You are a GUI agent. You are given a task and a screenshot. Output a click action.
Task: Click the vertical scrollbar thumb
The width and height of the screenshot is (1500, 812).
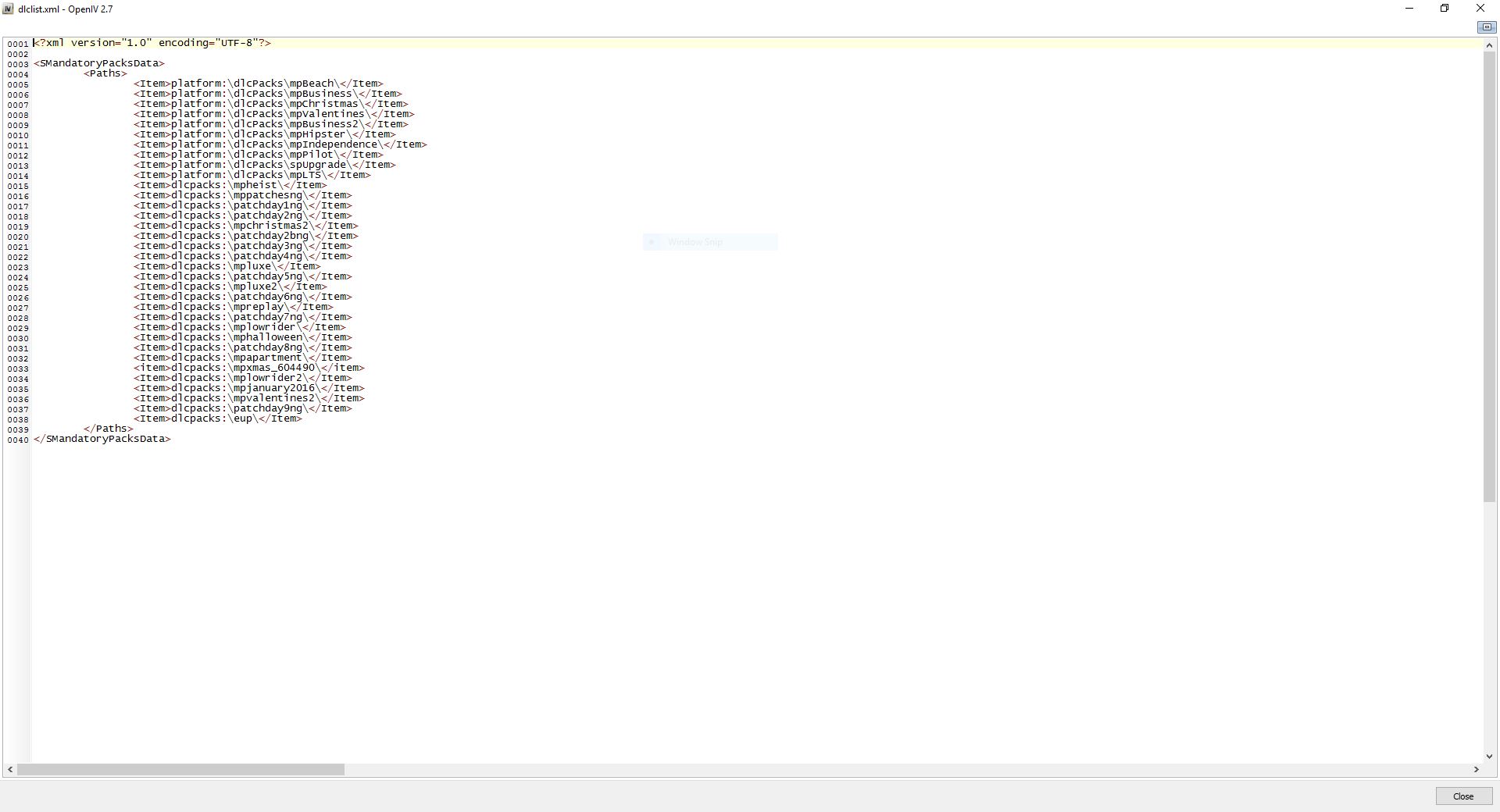1489,276
